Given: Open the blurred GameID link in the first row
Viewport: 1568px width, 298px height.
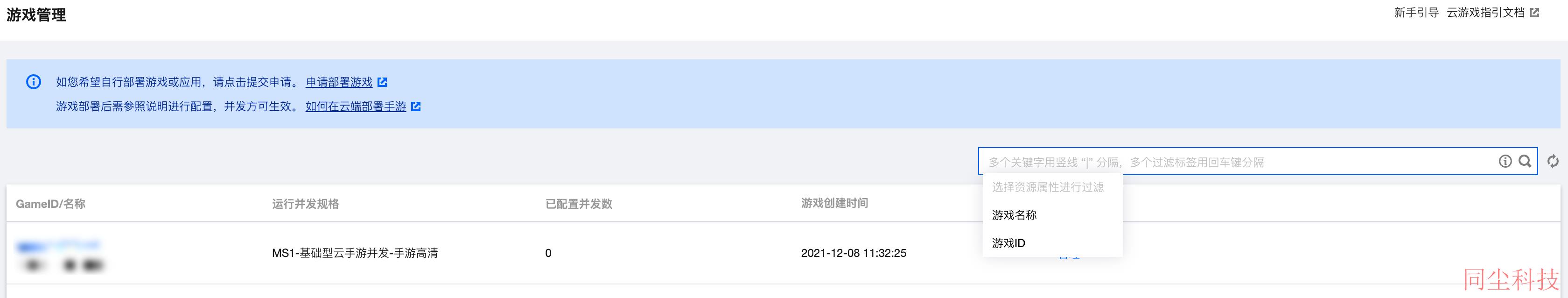Looking at the screenshot, I should pyautogui.click(x=58, y=246).
